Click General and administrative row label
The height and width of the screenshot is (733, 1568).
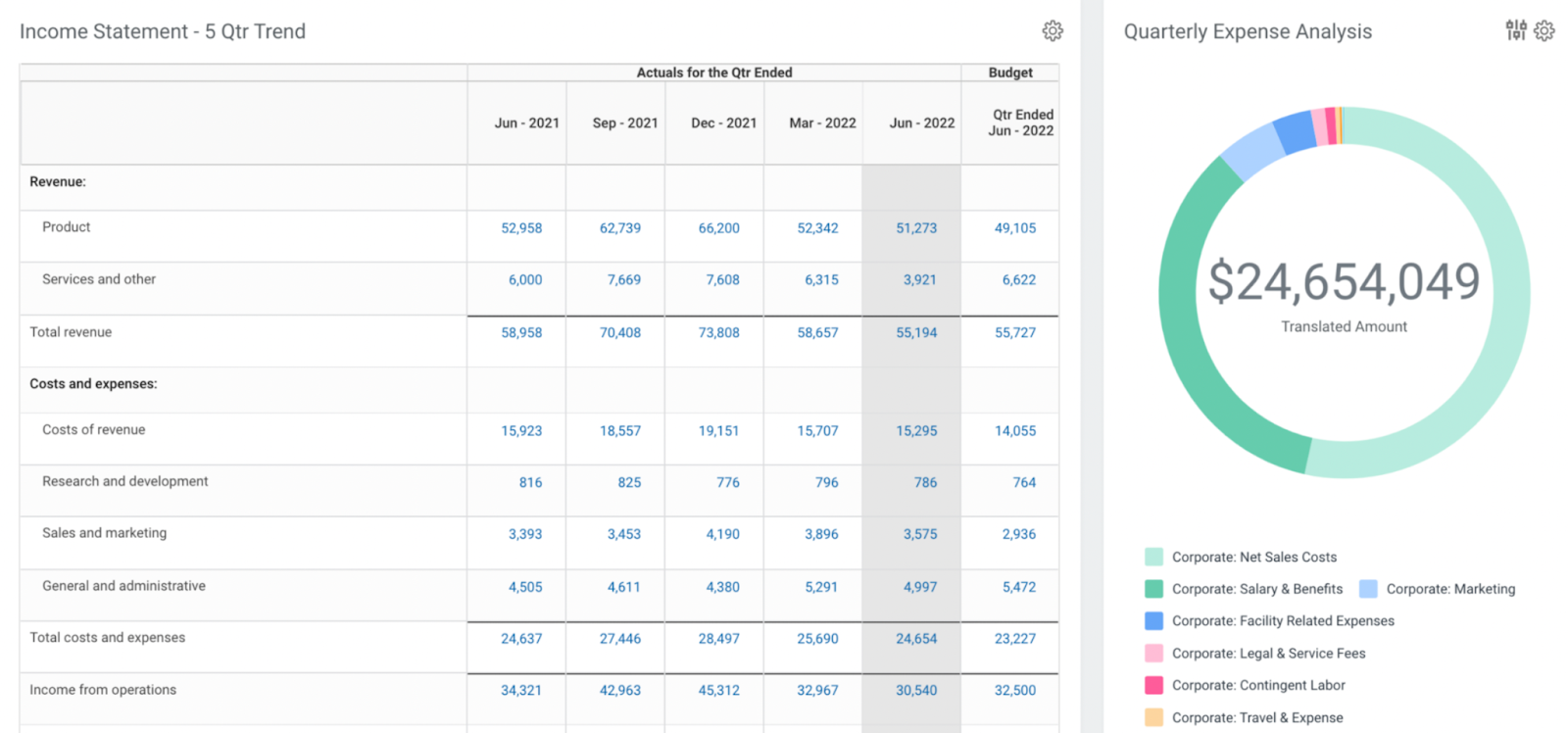pyautogui.click(x=124, y=586)
